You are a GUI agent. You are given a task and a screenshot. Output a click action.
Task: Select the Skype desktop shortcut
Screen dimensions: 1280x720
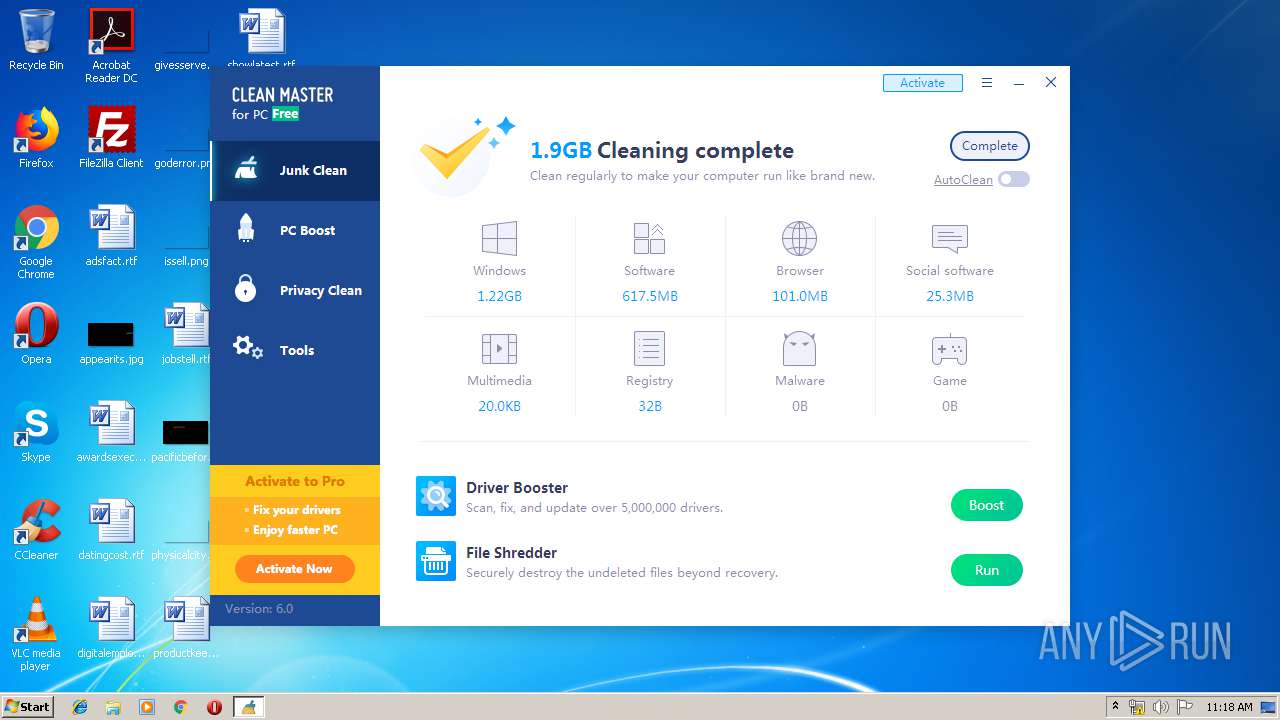tap(36, 432)
